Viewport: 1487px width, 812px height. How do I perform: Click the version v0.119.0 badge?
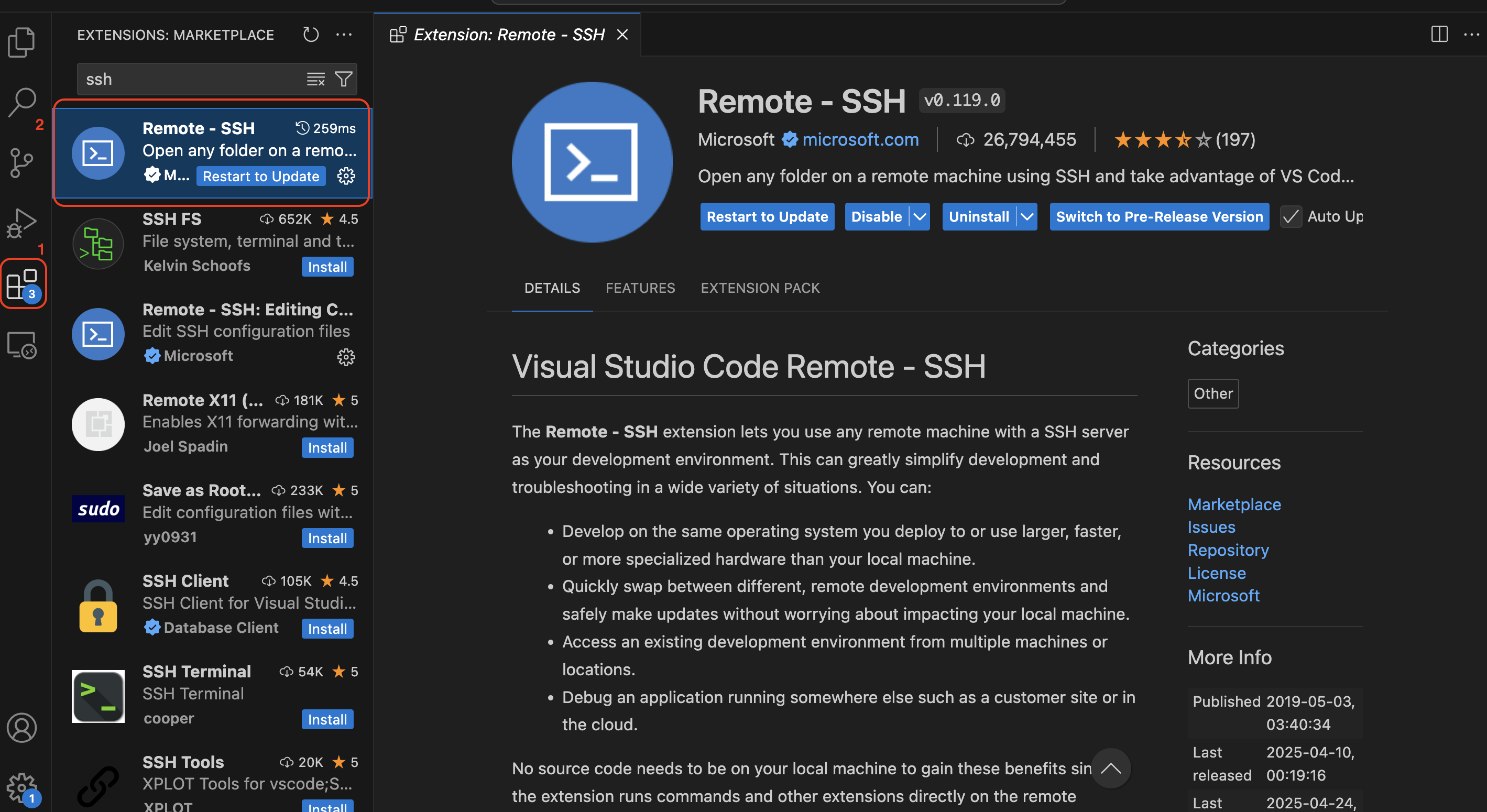coord(961,101)
